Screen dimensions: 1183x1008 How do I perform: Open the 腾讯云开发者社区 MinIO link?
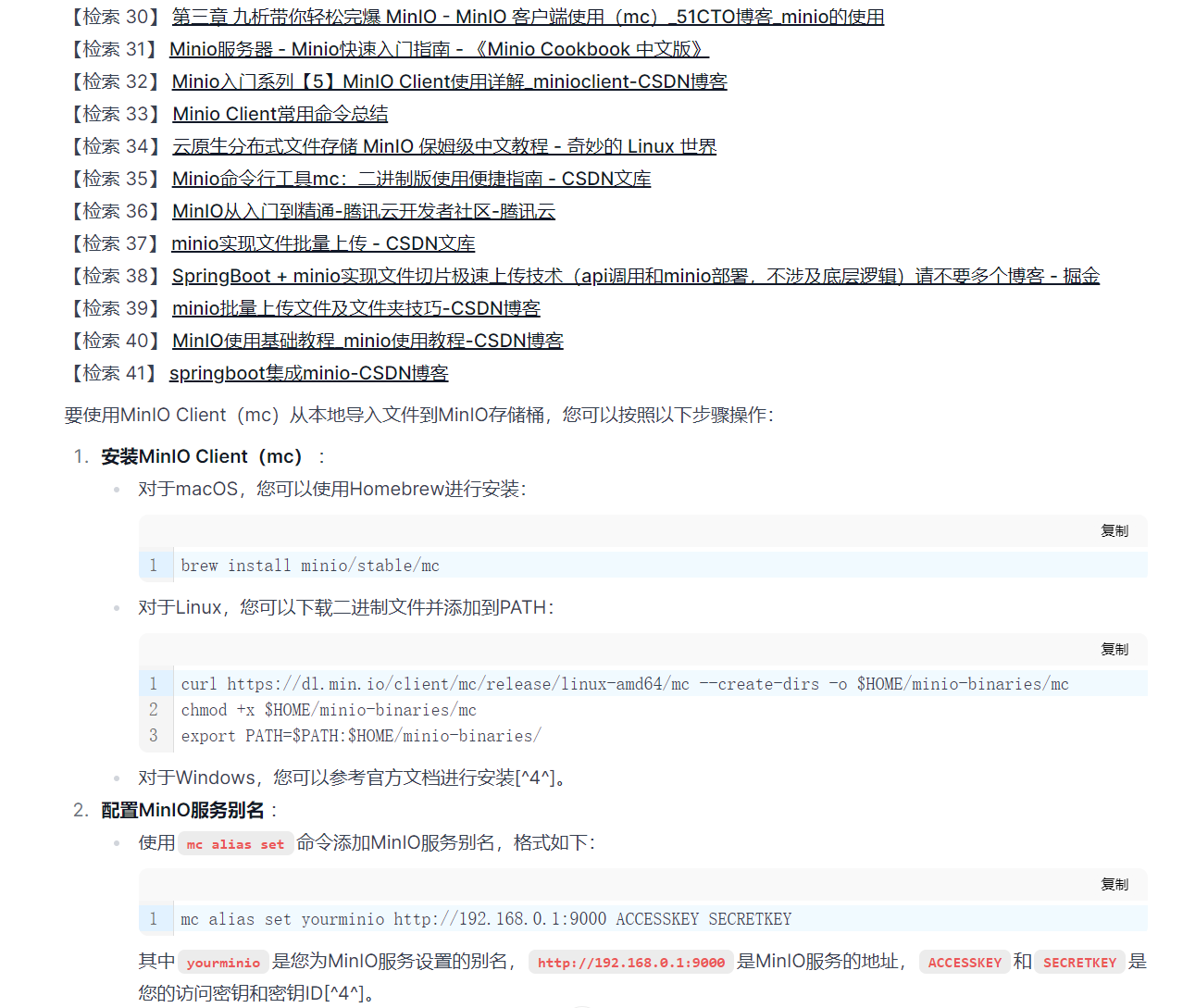(363, 211)
